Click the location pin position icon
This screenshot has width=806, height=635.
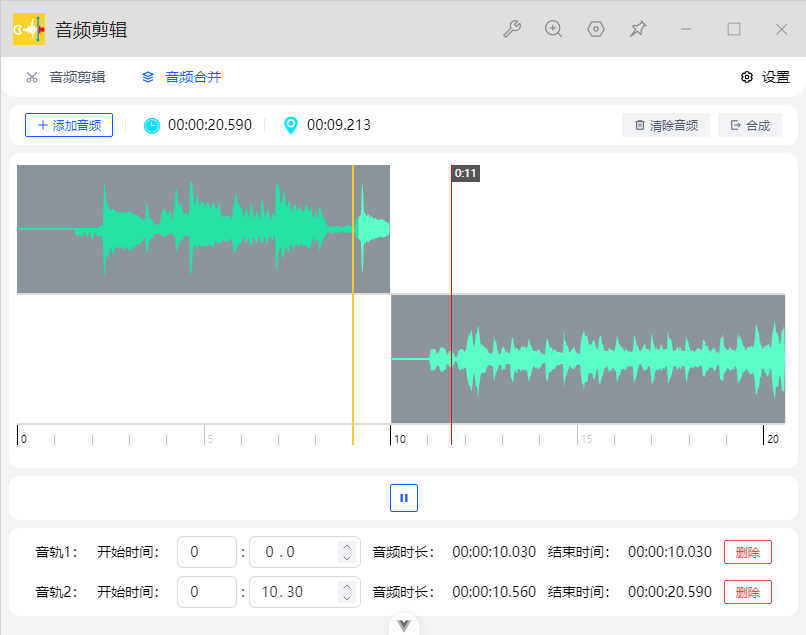tap(291, 125)
